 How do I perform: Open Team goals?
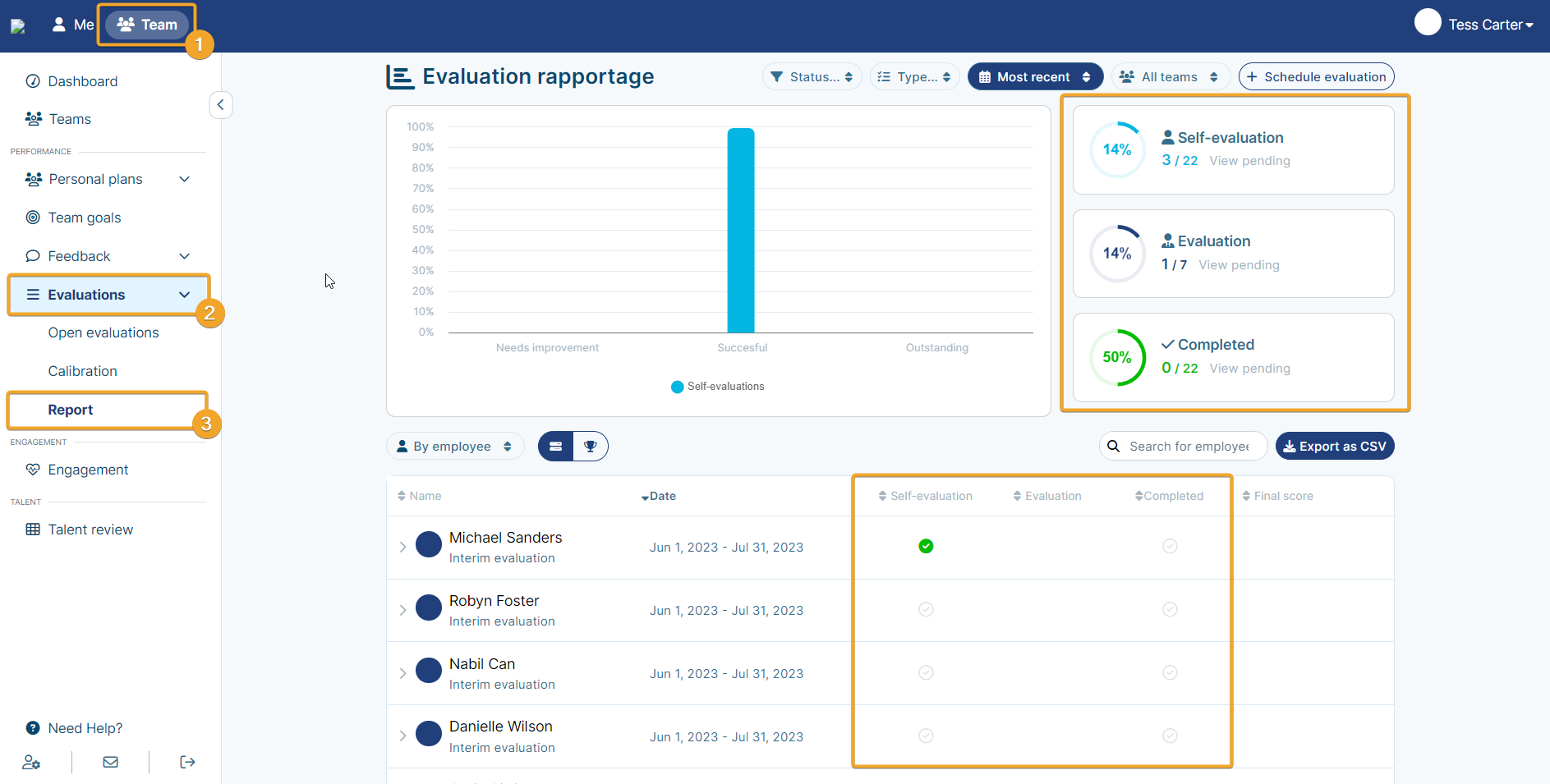[x=74, y=218]
